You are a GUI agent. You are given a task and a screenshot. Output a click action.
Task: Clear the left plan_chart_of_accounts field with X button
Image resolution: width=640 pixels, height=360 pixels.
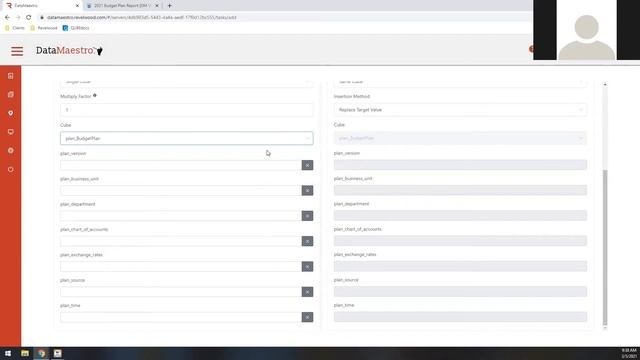pos(307,241)
